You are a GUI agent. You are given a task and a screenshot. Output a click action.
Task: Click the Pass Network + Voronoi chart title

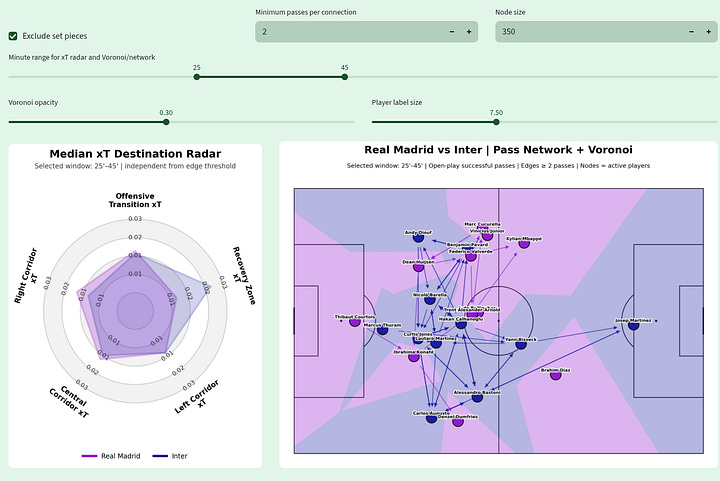click(498, 150)
